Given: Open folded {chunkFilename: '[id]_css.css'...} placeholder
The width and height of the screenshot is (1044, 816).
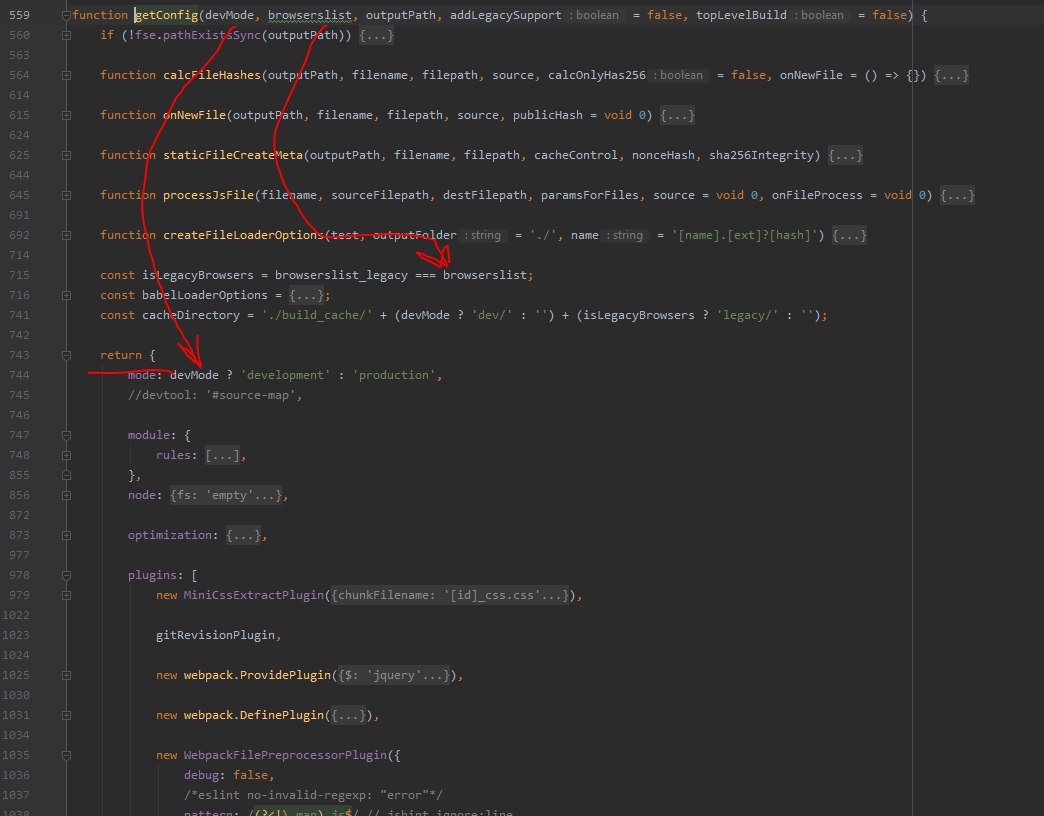Looking at the screenshot, I should click(x=450, y=595).
